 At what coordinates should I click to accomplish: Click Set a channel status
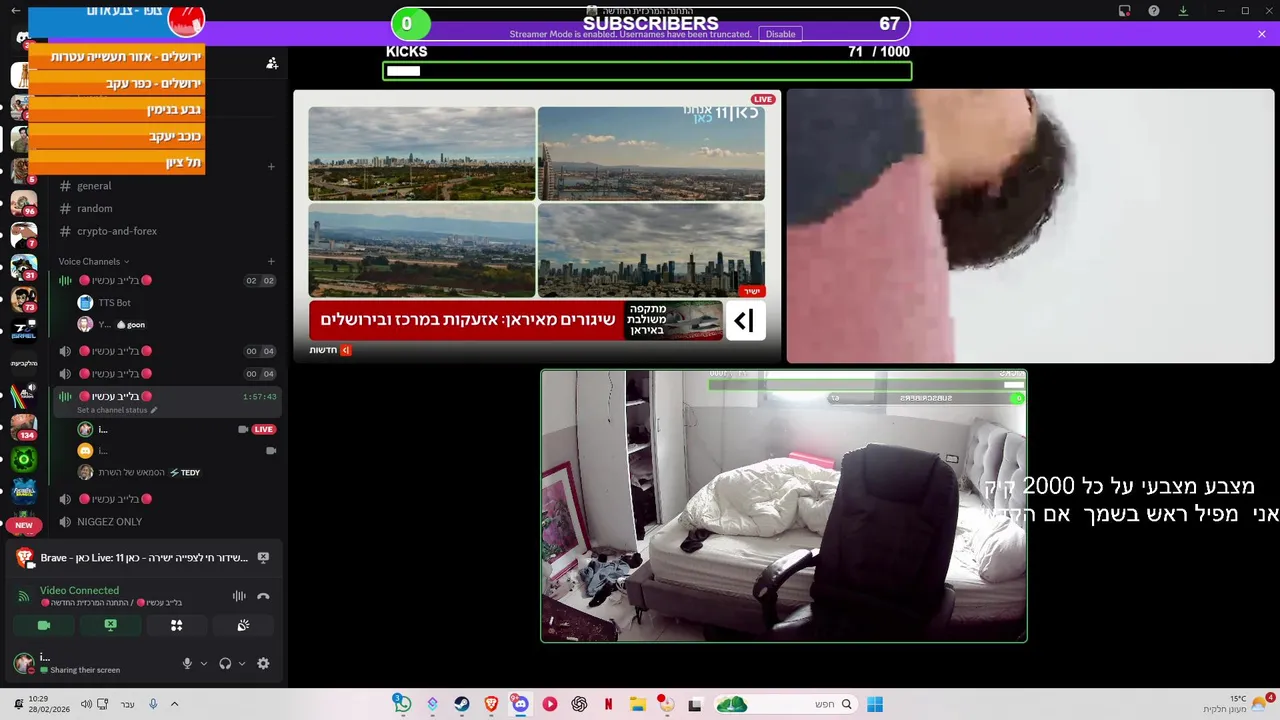(117, 410)
